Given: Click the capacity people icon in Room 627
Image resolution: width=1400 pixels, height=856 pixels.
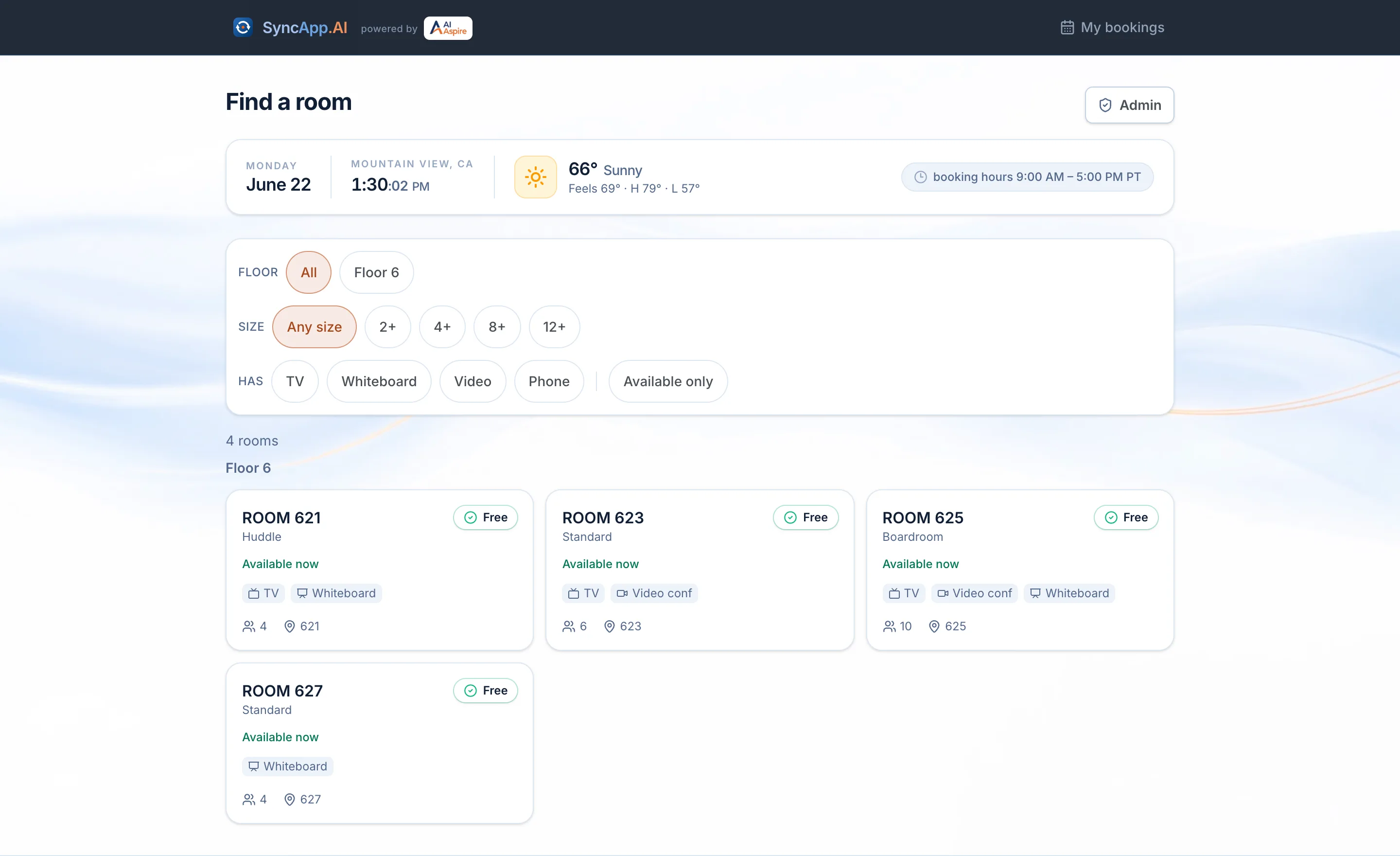Looking at the screenshot, I should [248, 799].
